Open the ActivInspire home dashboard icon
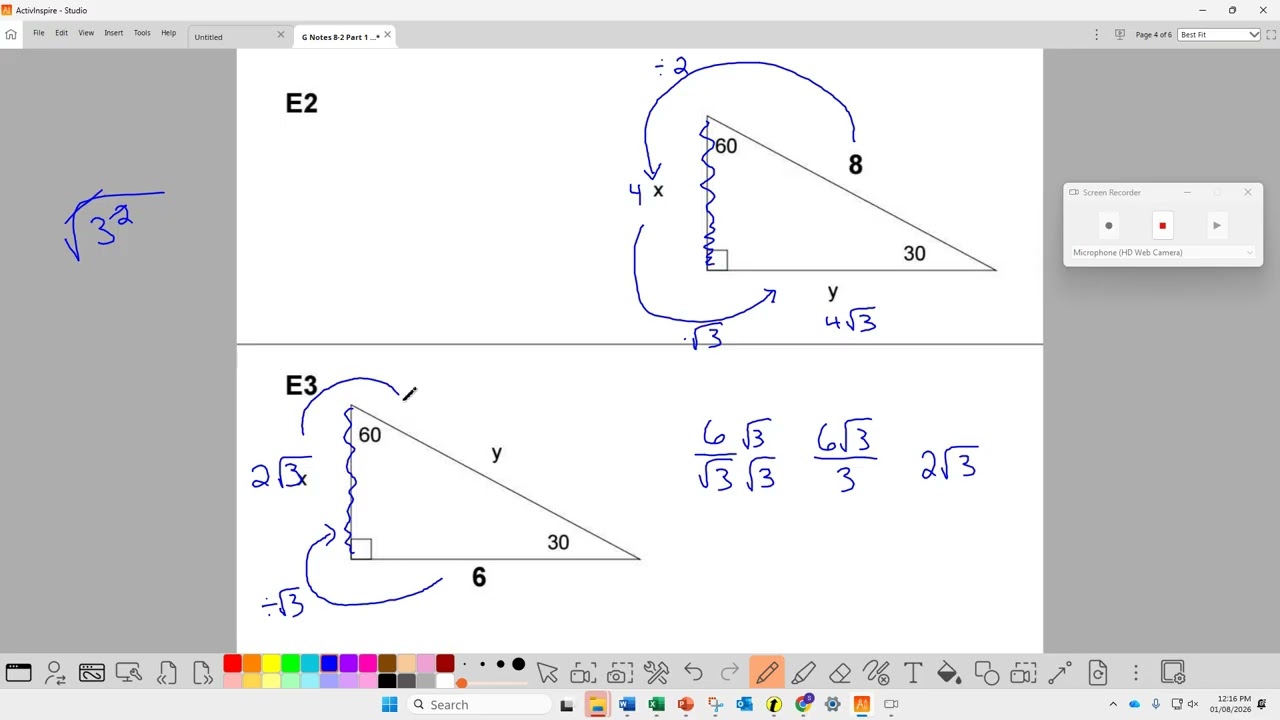 click(11, 34)
